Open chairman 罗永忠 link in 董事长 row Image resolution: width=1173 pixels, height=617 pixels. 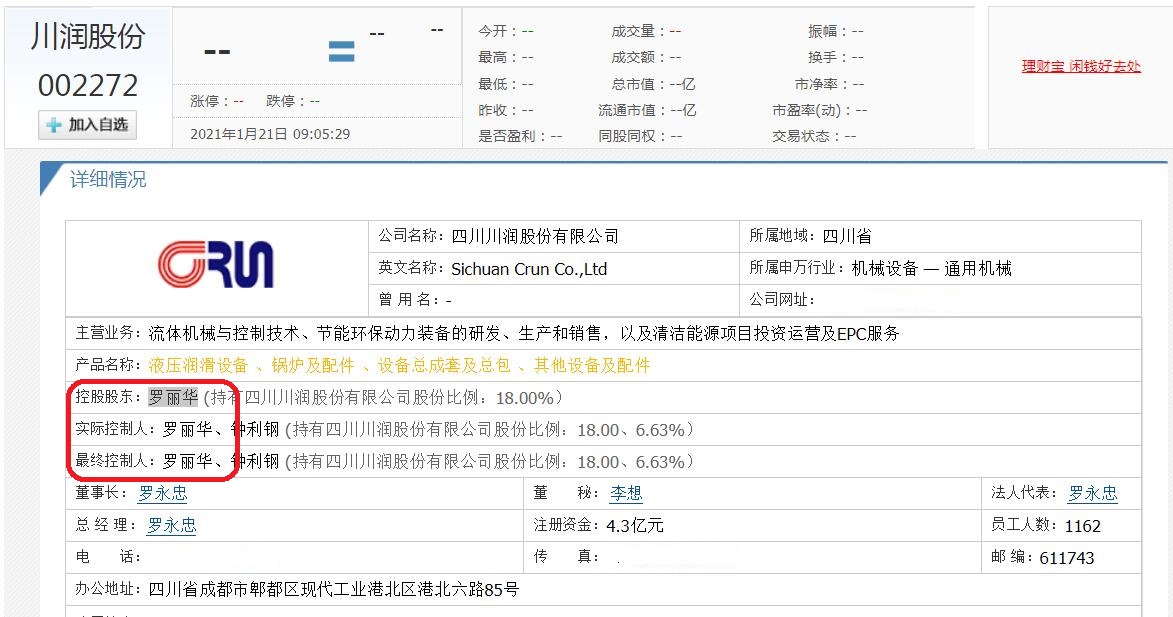162,494
